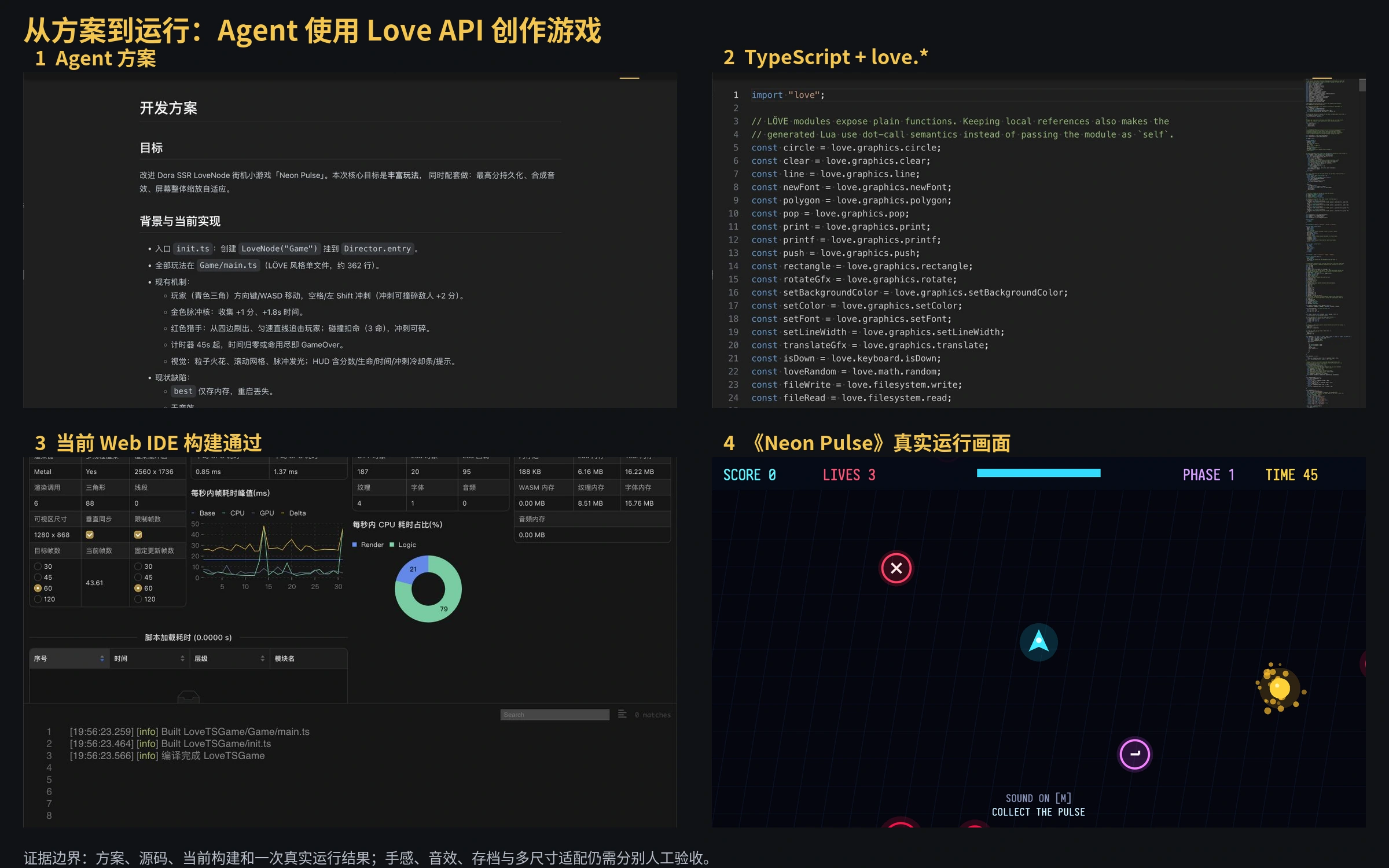Viewport: 1389px width, 868px height.
Task: Click the code editor vertical scrollbar thumb
Action: [x=1362, y=85]
